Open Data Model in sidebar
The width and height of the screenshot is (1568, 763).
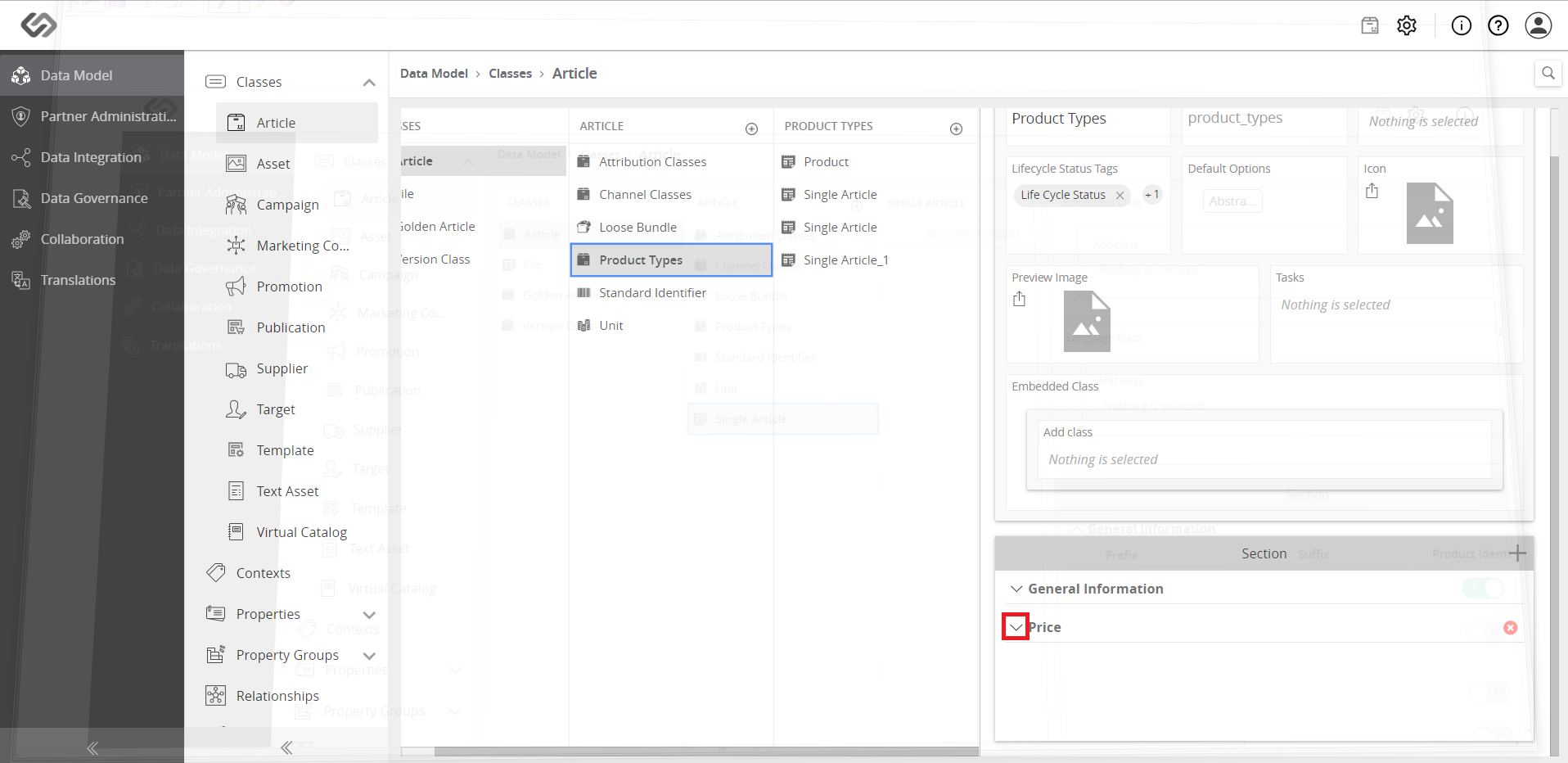(x=92, y=75)
